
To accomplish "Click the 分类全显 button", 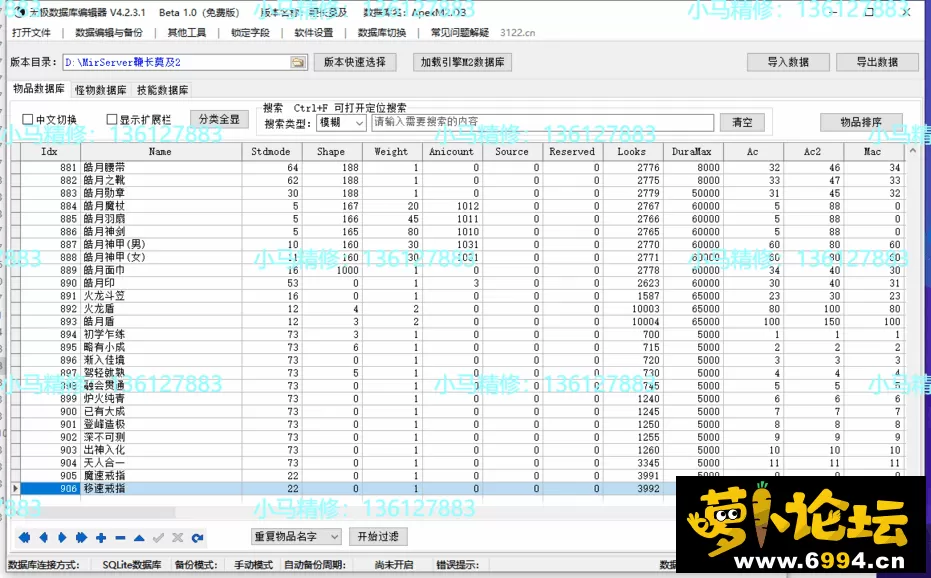I will [218, 119].
